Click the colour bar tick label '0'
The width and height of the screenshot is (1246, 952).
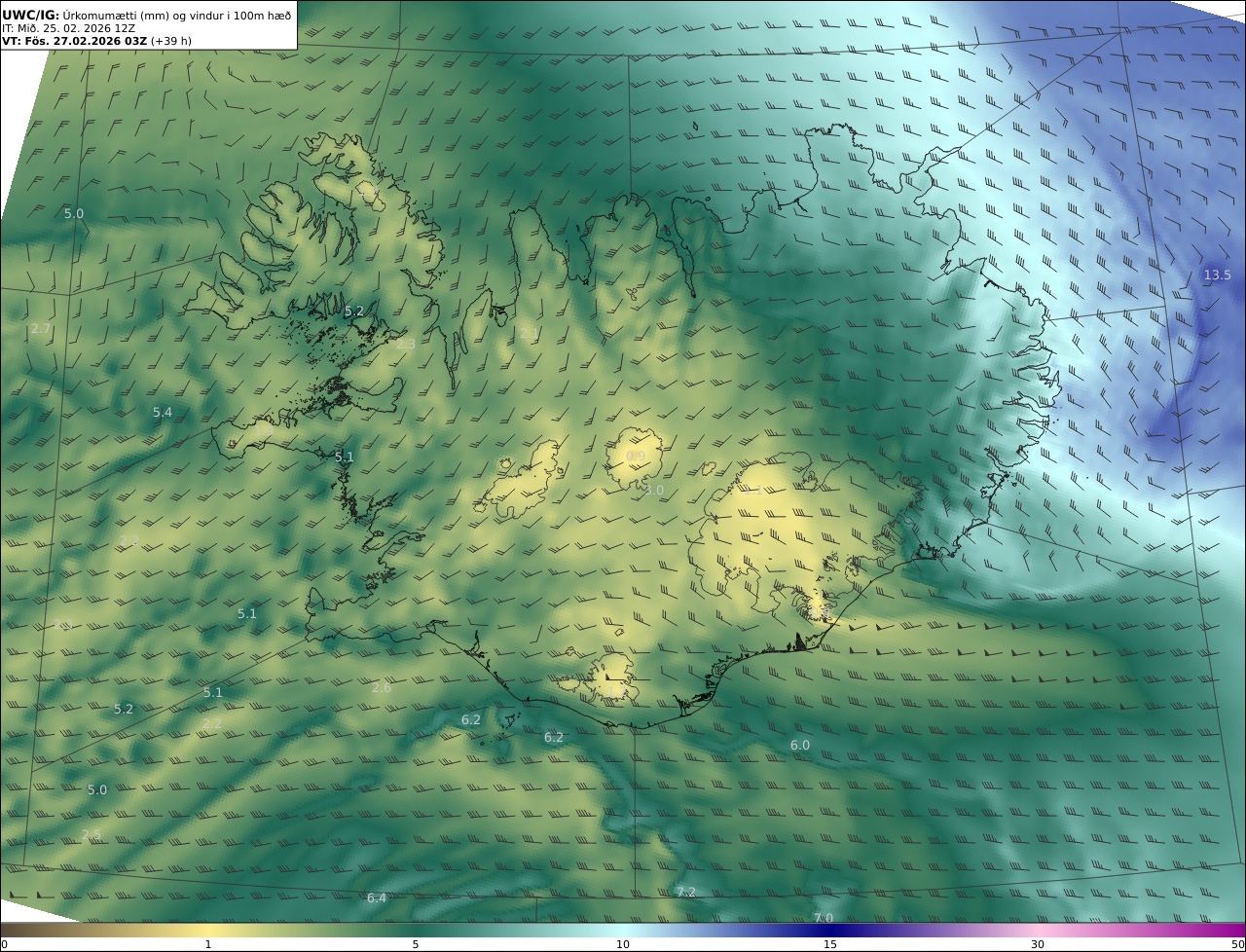coord(4,944)
